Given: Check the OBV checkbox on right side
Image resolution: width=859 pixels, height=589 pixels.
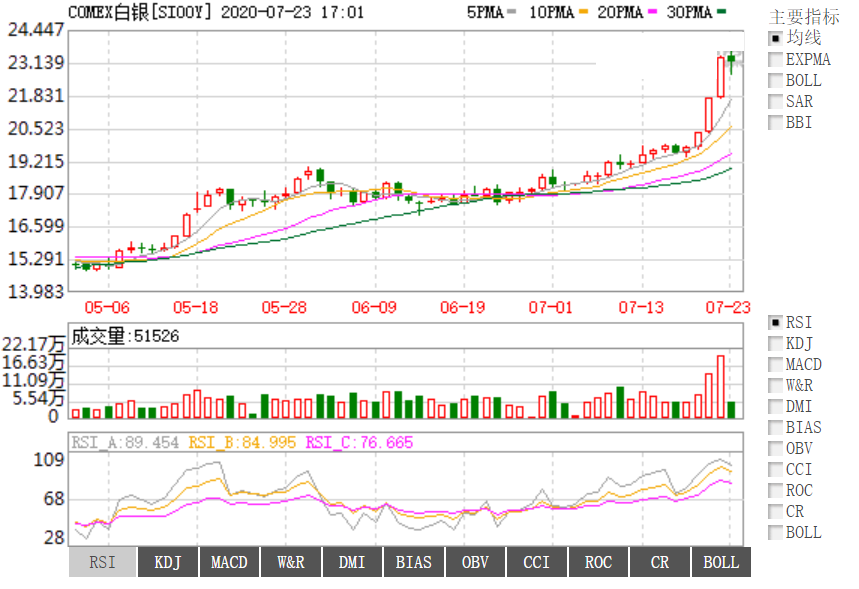Looking at the screenshot, I should tap(775, 448).
